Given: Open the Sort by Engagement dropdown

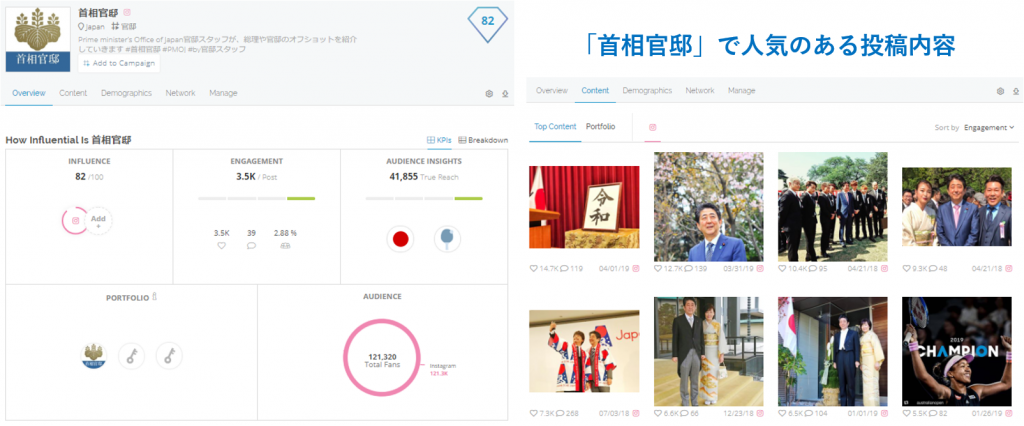Looking at the screenshot, I should point(988,127).
